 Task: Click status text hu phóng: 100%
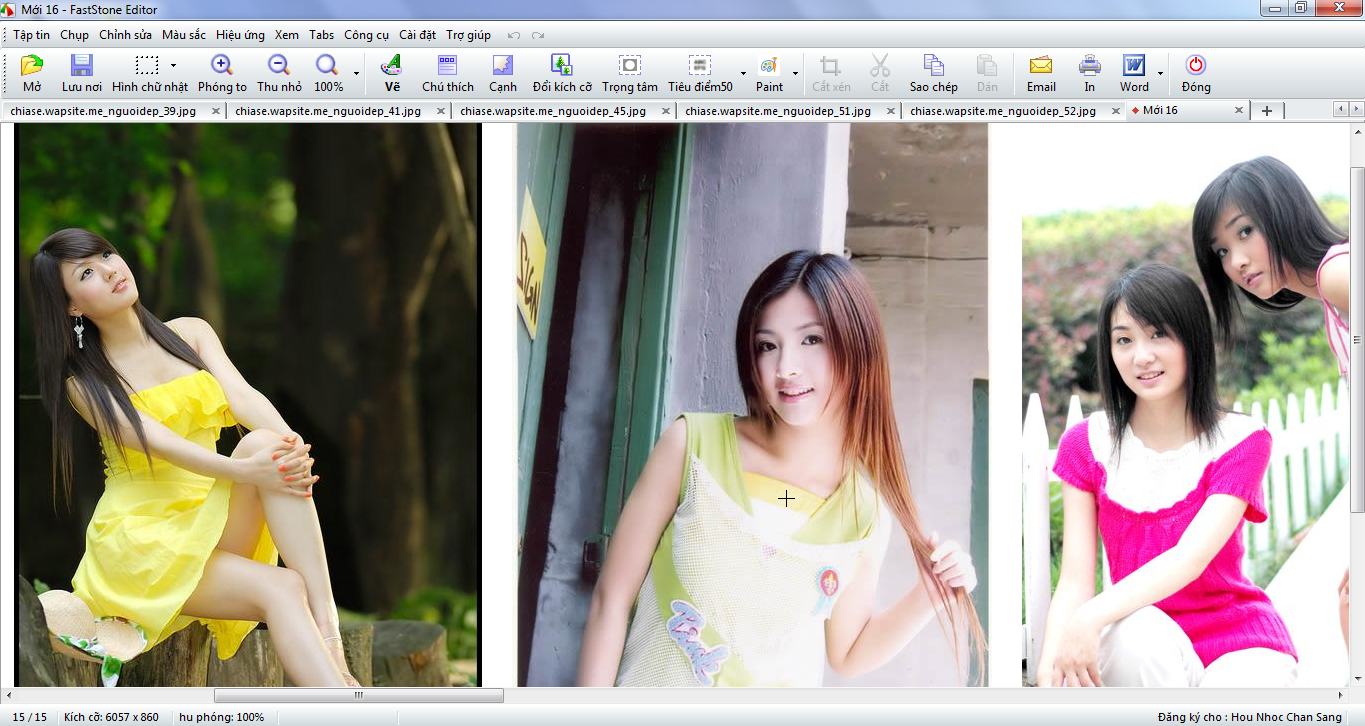[222, 717]
